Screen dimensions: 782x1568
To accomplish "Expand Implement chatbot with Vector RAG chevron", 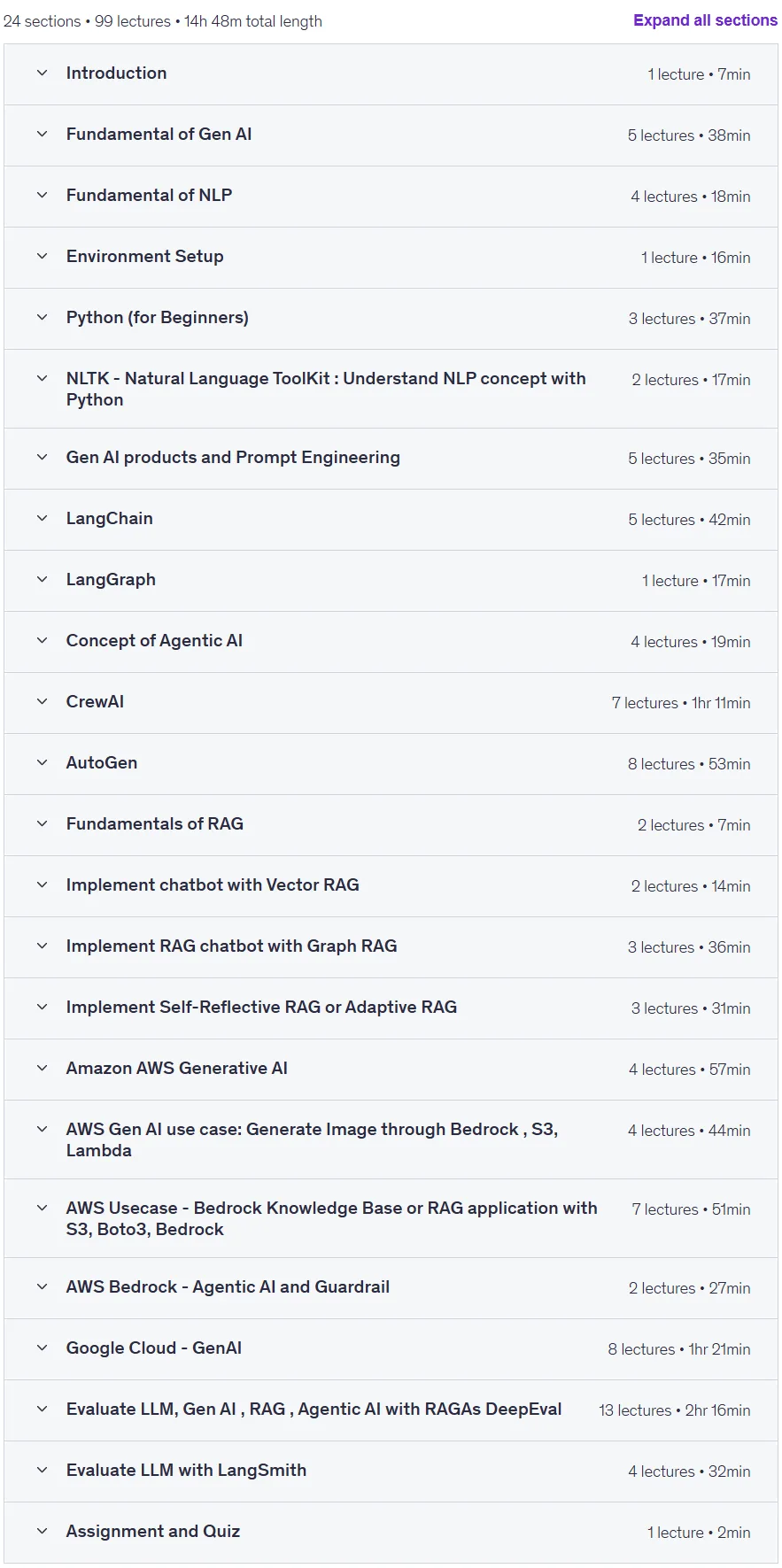I will click(x=42, y=885).
